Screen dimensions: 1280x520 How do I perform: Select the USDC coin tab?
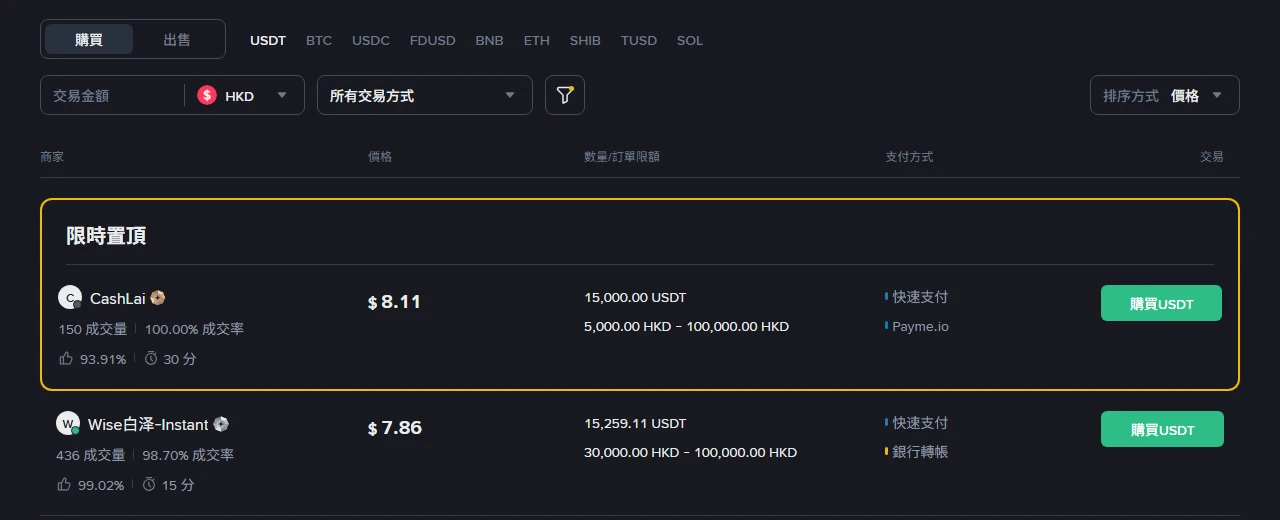click(x=371, y=41)
